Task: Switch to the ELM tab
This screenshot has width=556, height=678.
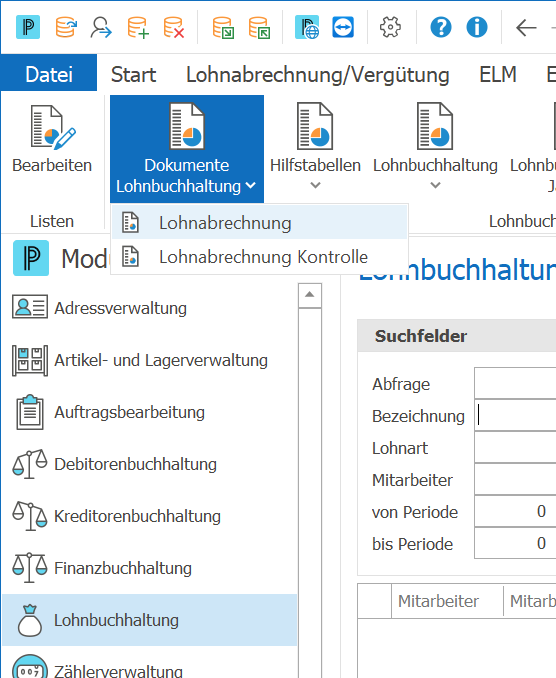Action: (498, 74)
